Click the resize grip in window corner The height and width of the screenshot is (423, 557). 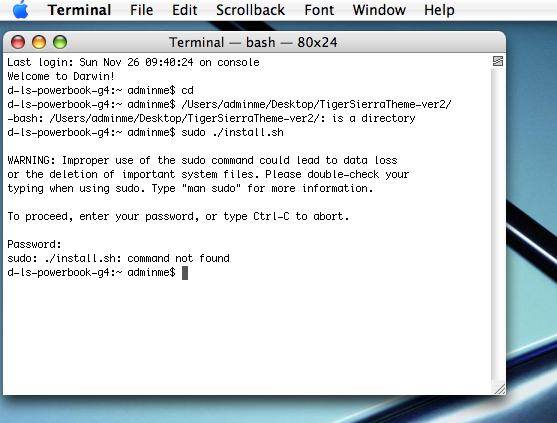[x=499, y=389]
